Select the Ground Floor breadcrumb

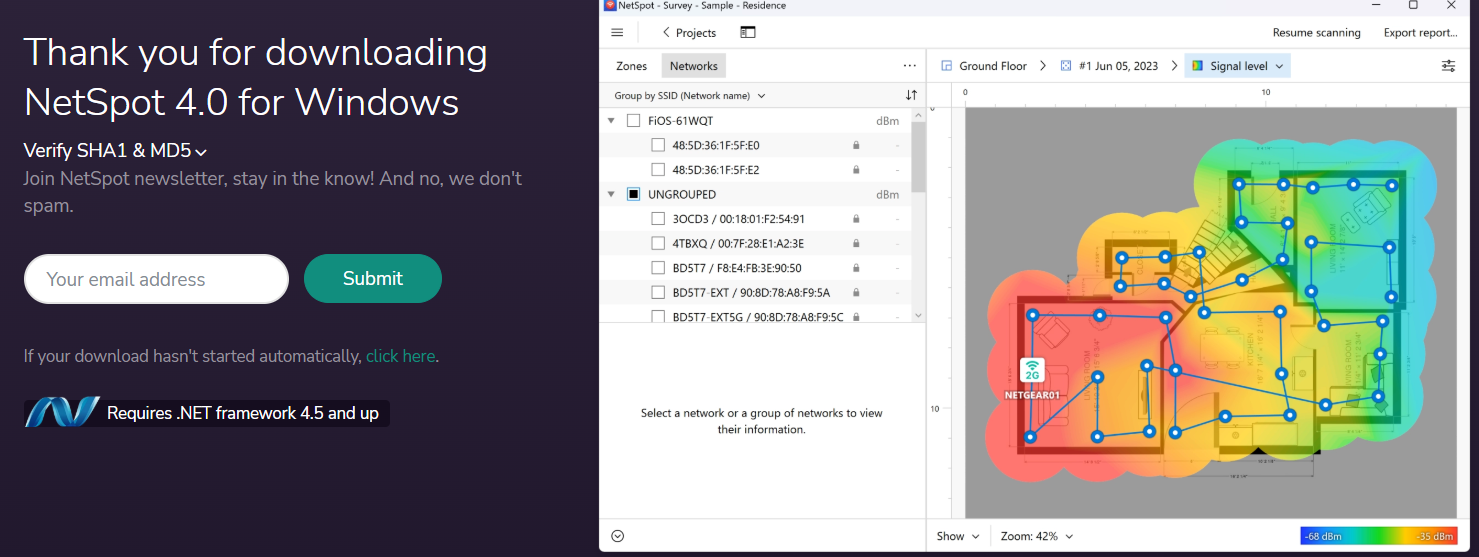coord(993,66)
